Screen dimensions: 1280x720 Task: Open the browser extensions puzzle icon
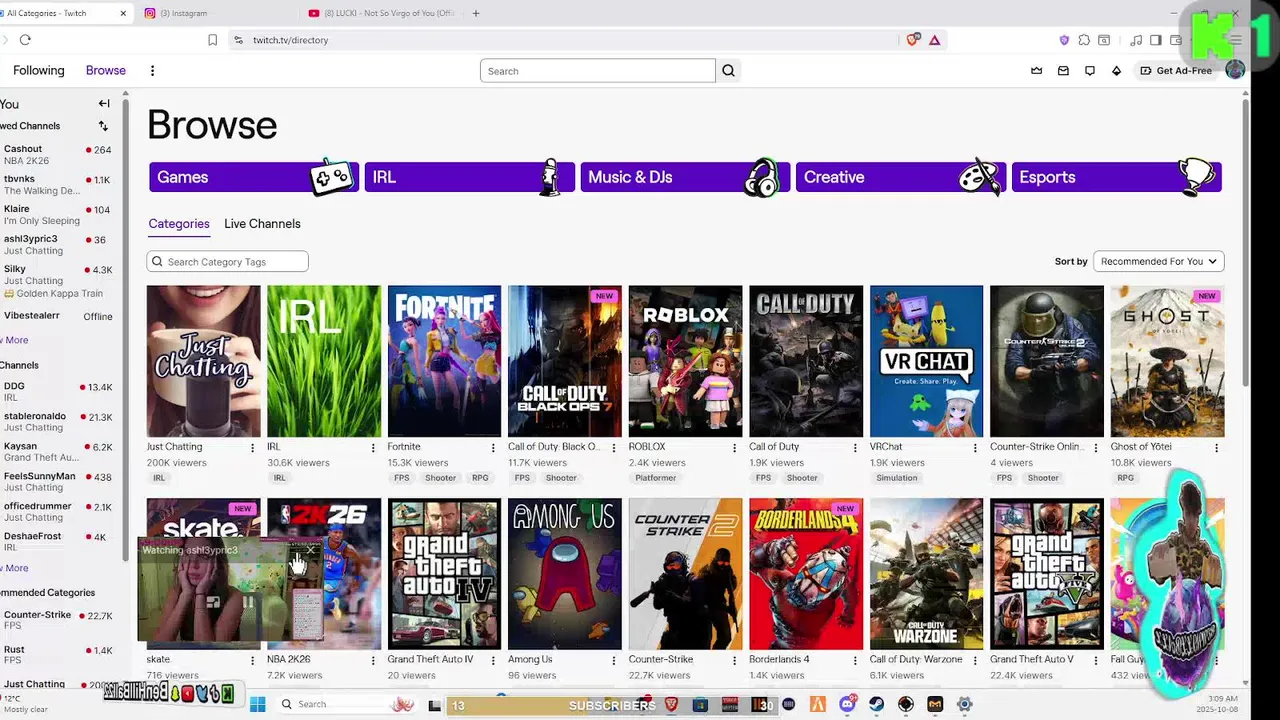coord(1084,40)
